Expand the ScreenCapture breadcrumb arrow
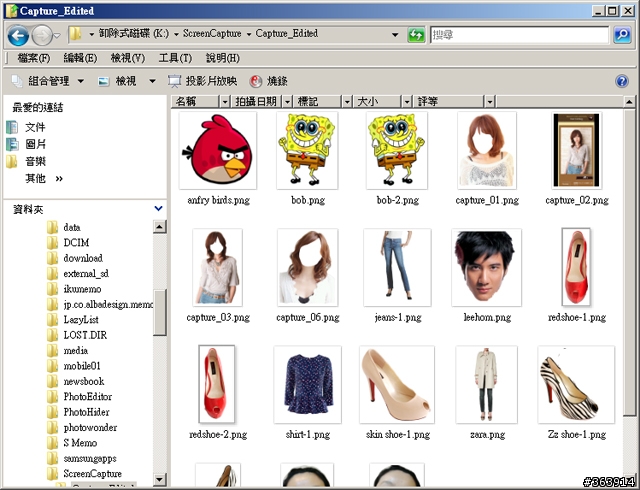Viewport: 640px width, 490px height. 249,34
